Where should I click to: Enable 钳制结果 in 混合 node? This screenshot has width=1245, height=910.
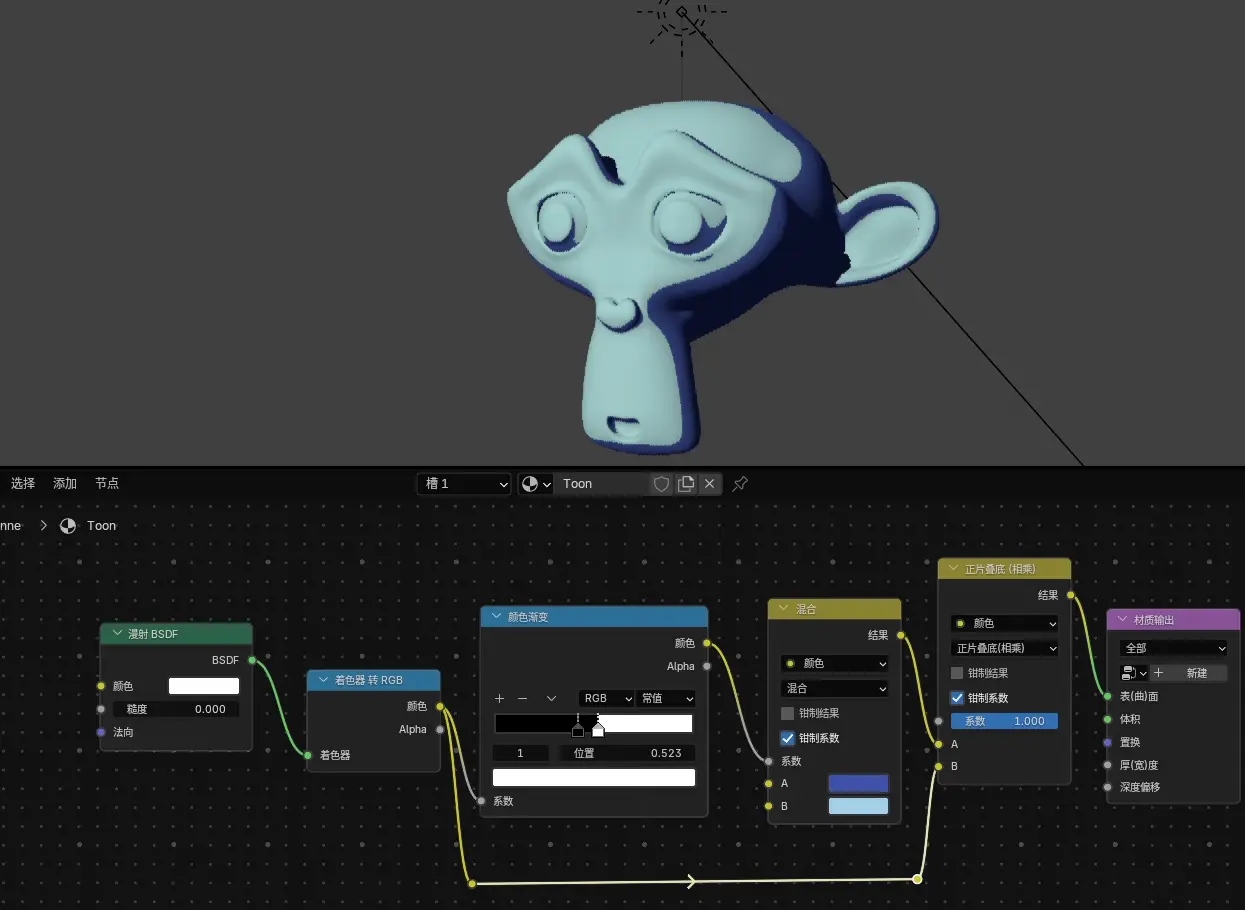point(787,713)
